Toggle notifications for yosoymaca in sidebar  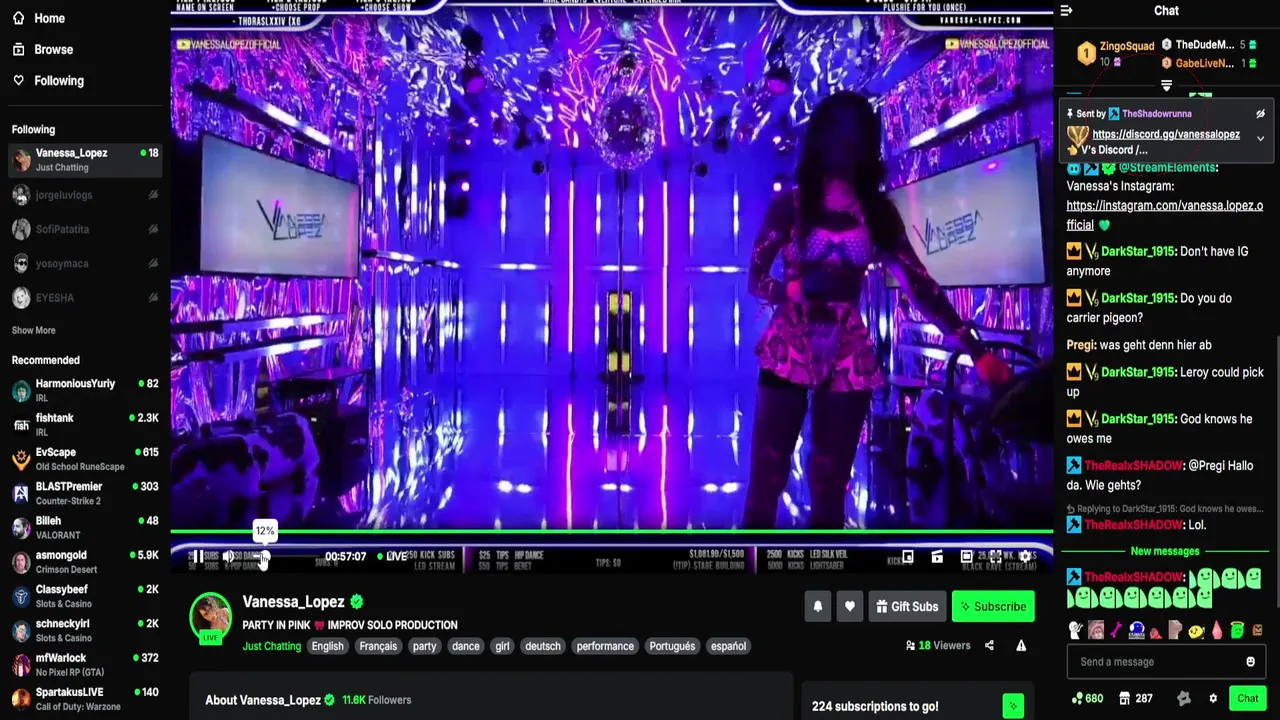tap(153, 263)
